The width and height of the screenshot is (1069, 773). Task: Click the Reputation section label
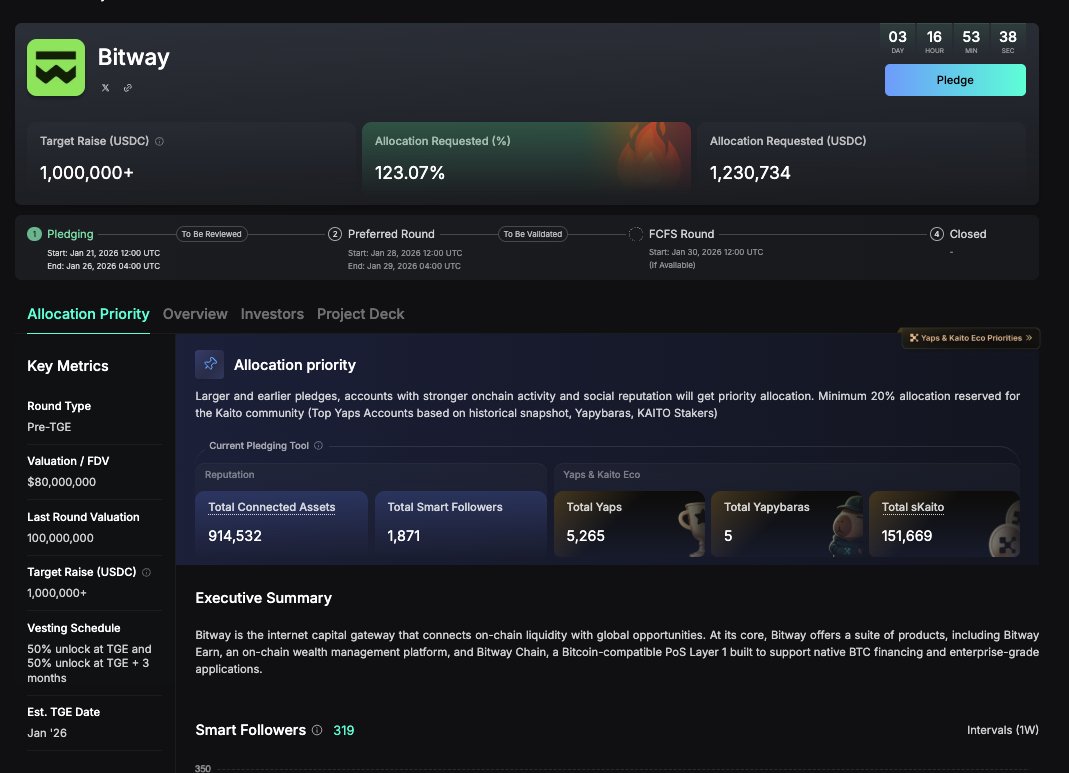tap(229, 474)
